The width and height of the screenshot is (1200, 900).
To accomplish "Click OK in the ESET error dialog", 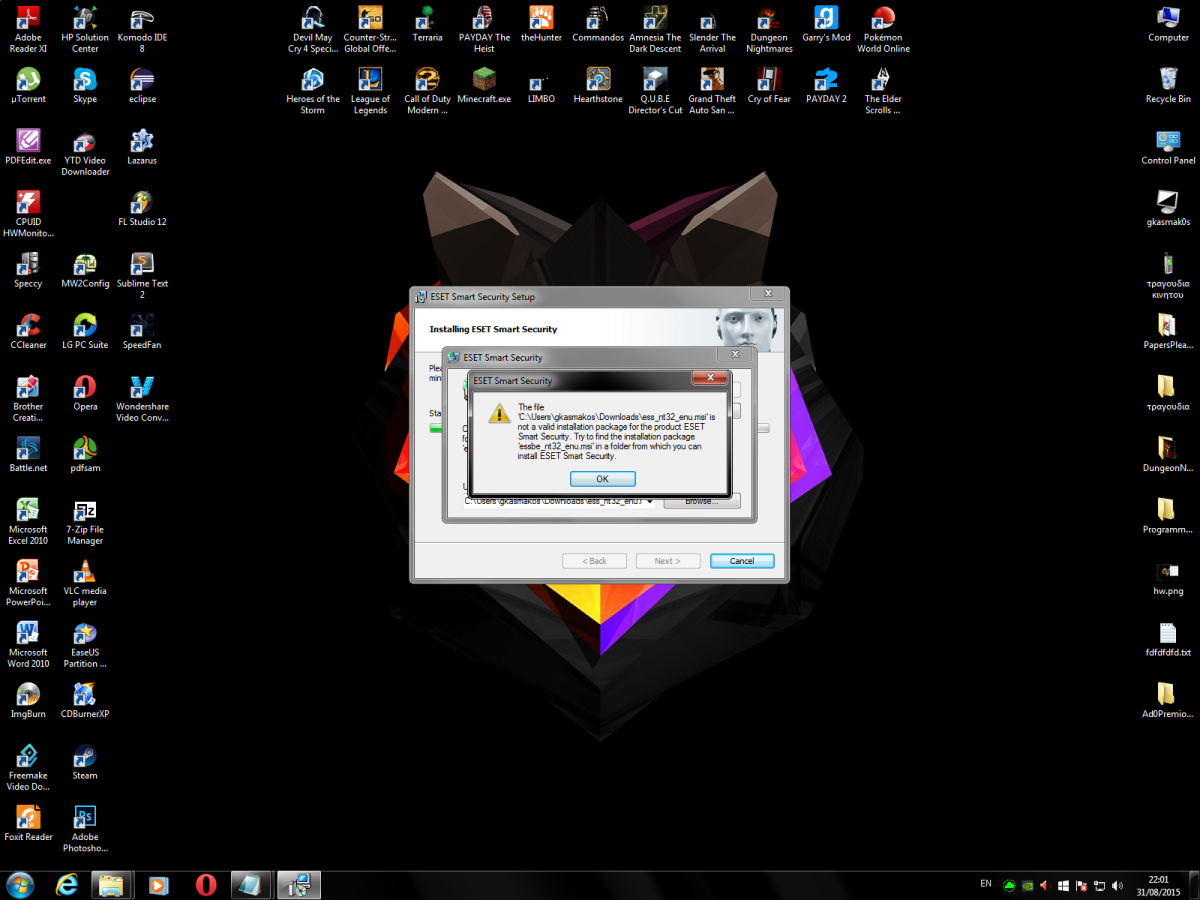I will (x=602, y=479).
